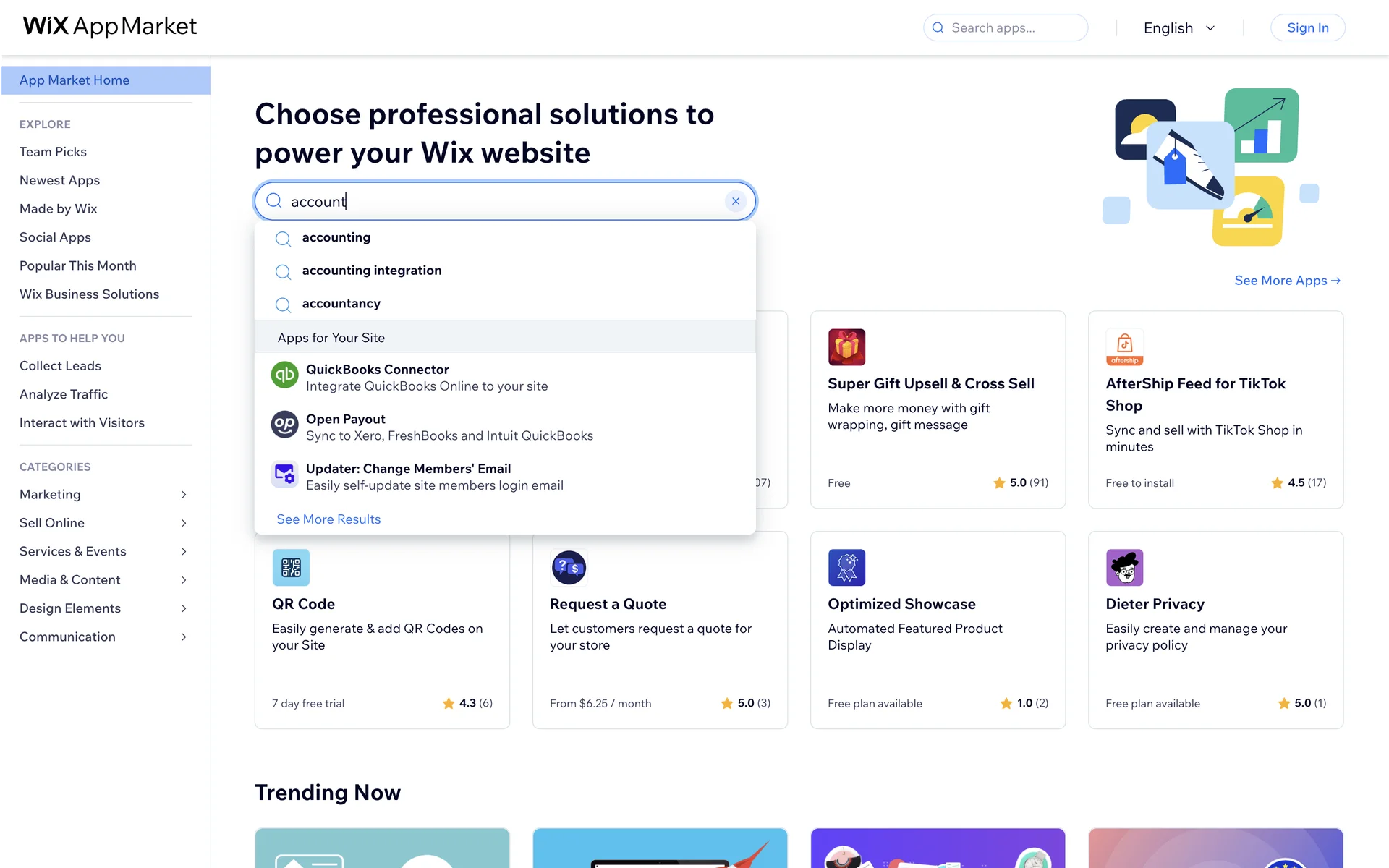
Task: Select the App Market Home menu item
Action: [x=106, y=80]
